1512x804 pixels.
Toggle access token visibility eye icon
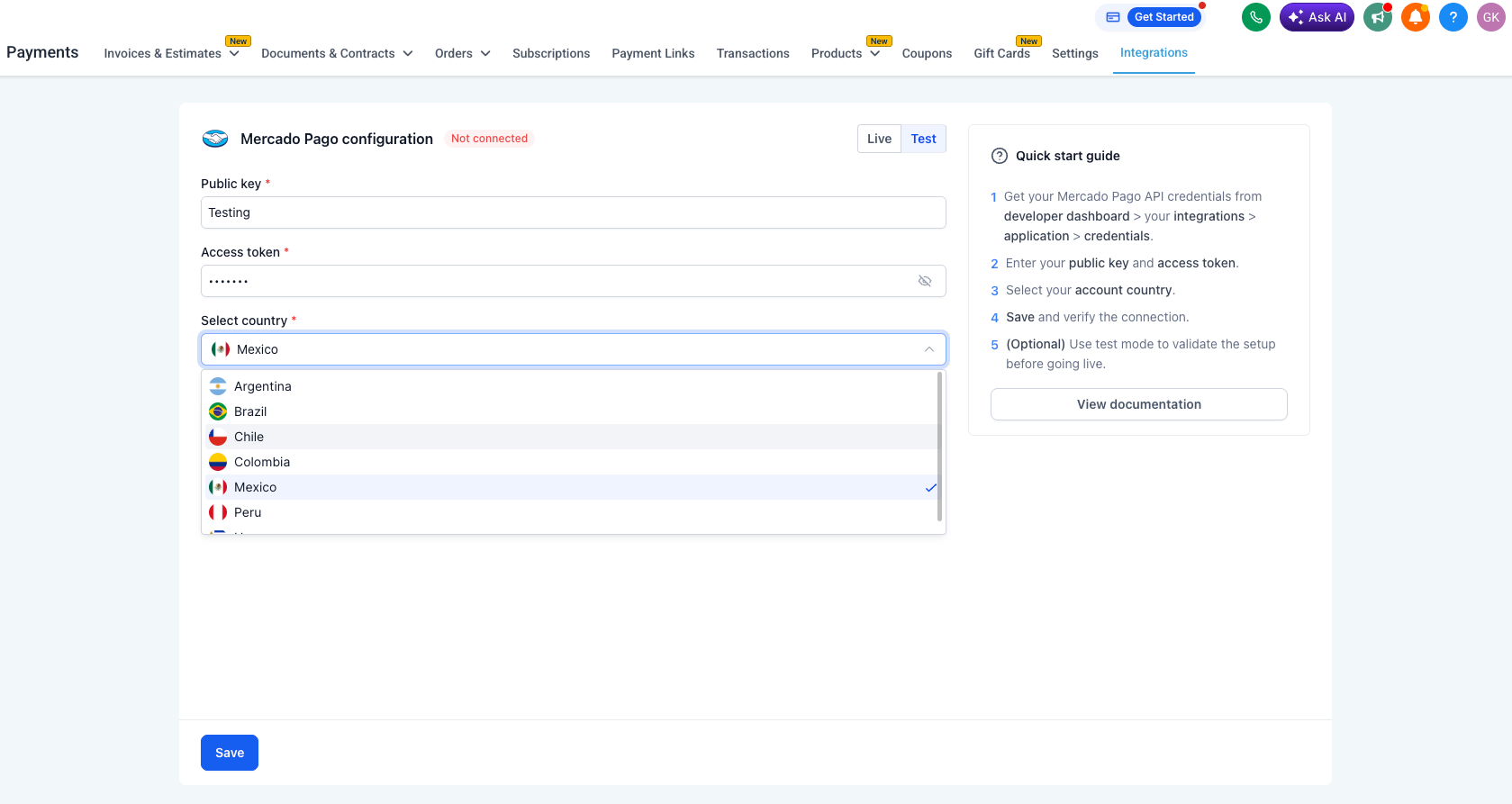point(925,281)
